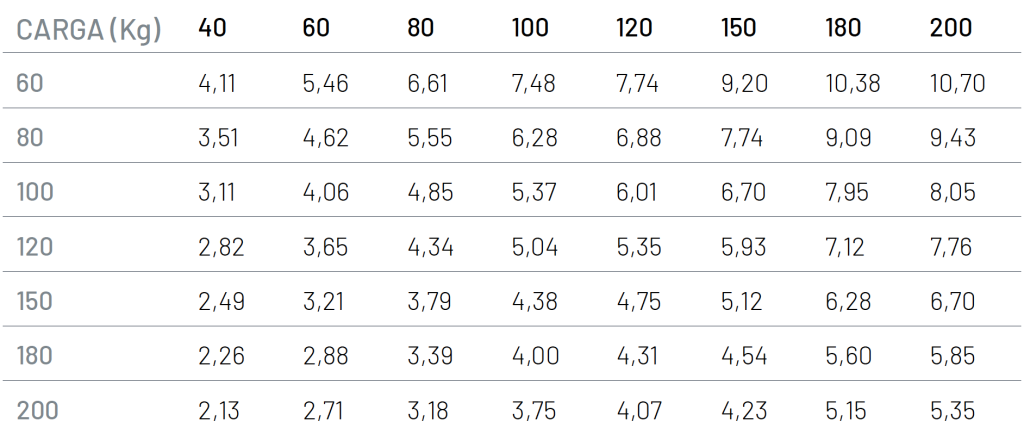1024x434 pixels.
Task: Click the CARGA (Kg) header cell
Action: pos(88,28)
